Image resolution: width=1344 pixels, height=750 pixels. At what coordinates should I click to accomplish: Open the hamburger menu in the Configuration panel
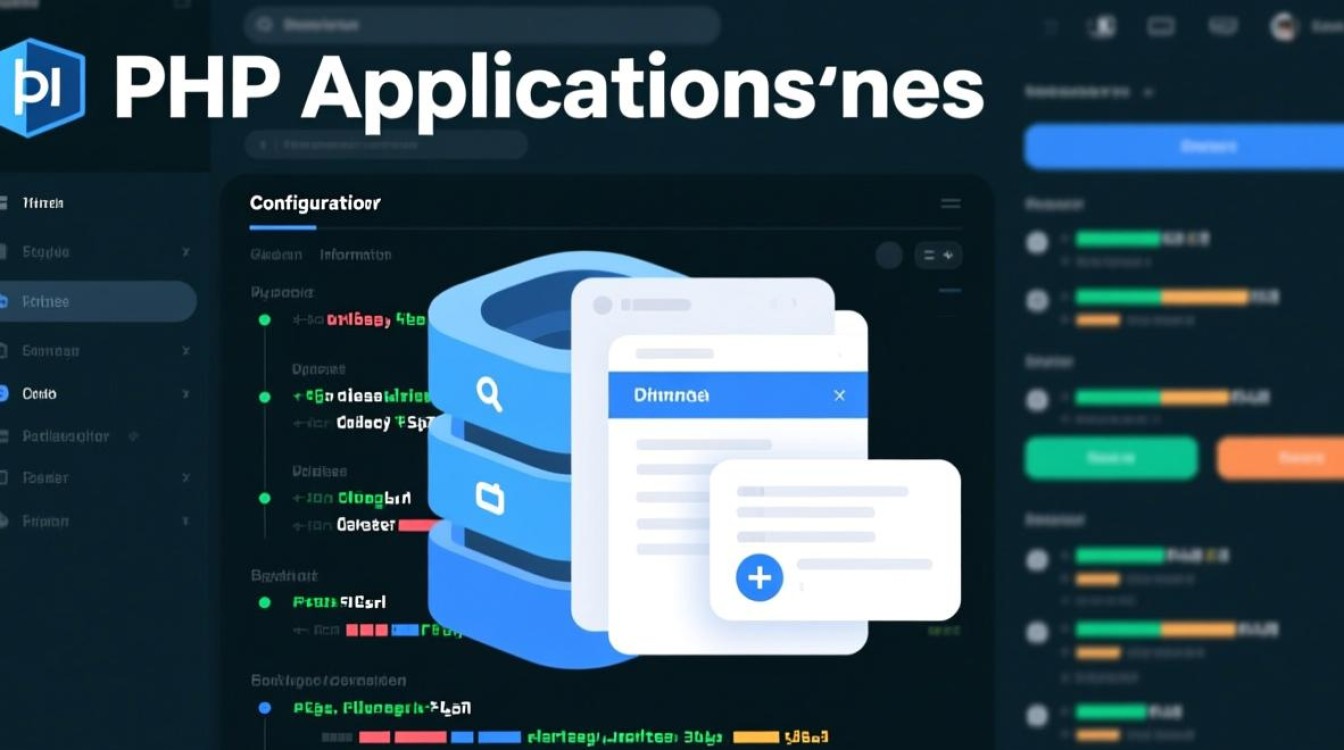point(950,204)
